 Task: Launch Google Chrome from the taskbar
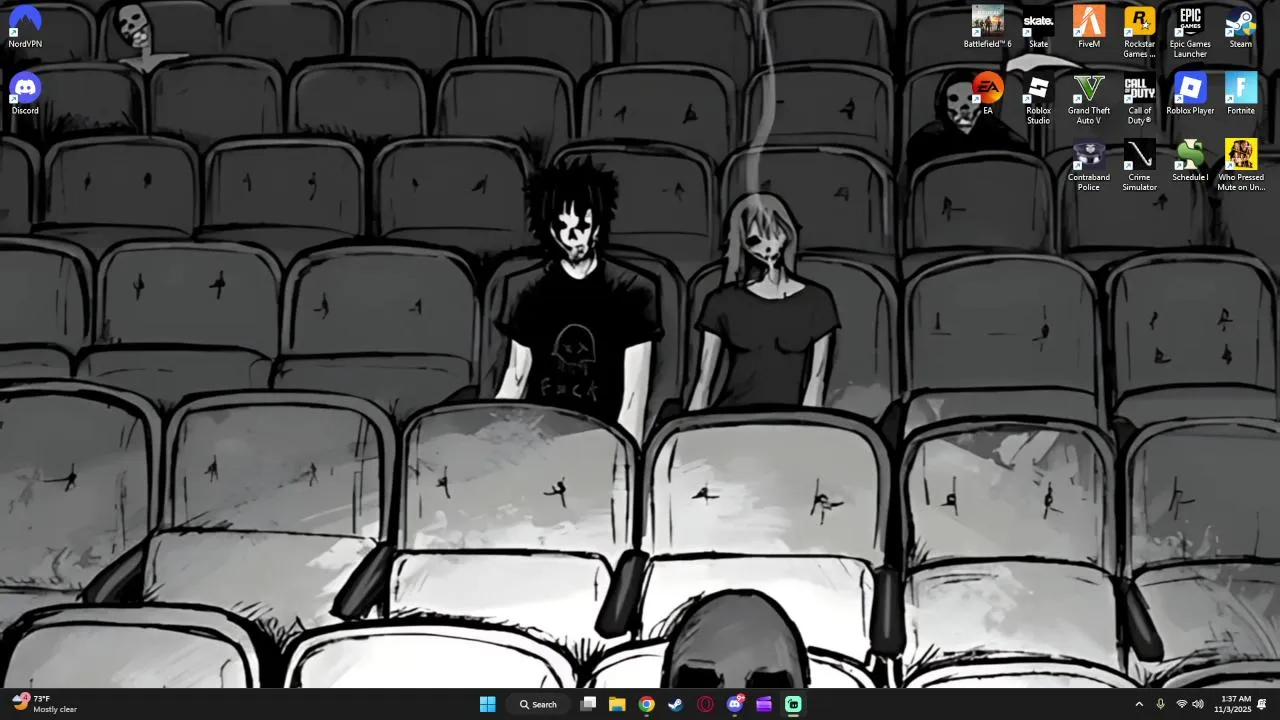point(647,704)
